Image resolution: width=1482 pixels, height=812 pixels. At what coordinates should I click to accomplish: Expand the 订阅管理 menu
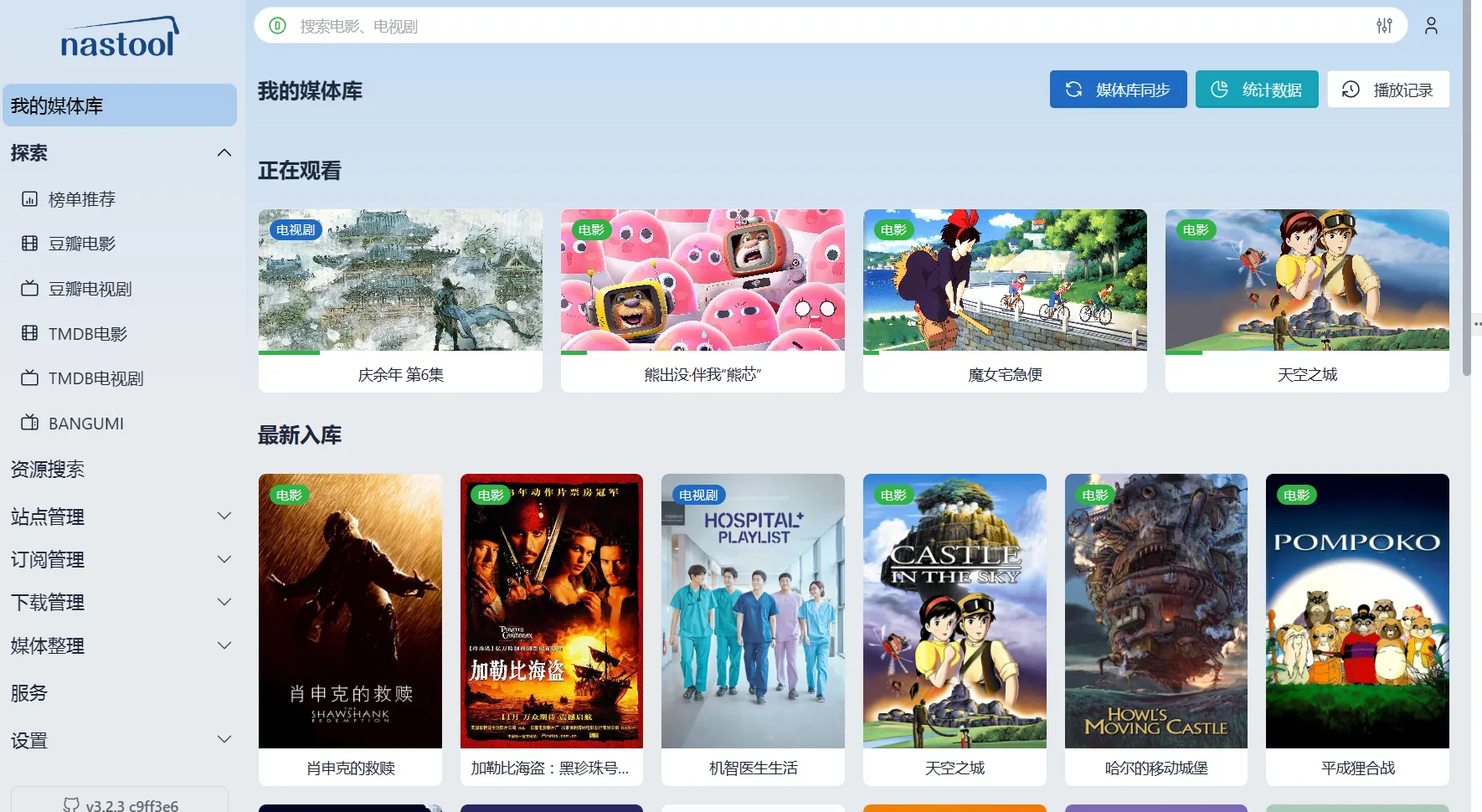(x=224, y=559)
